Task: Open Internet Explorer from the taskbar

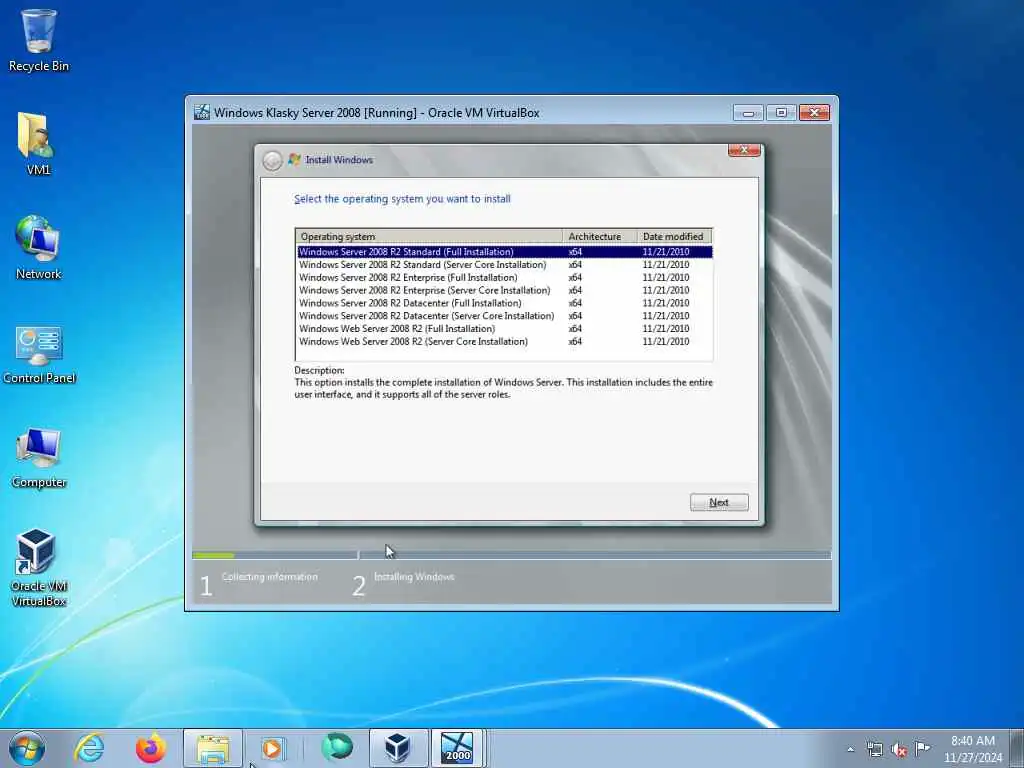Action: tap(89, 748)
